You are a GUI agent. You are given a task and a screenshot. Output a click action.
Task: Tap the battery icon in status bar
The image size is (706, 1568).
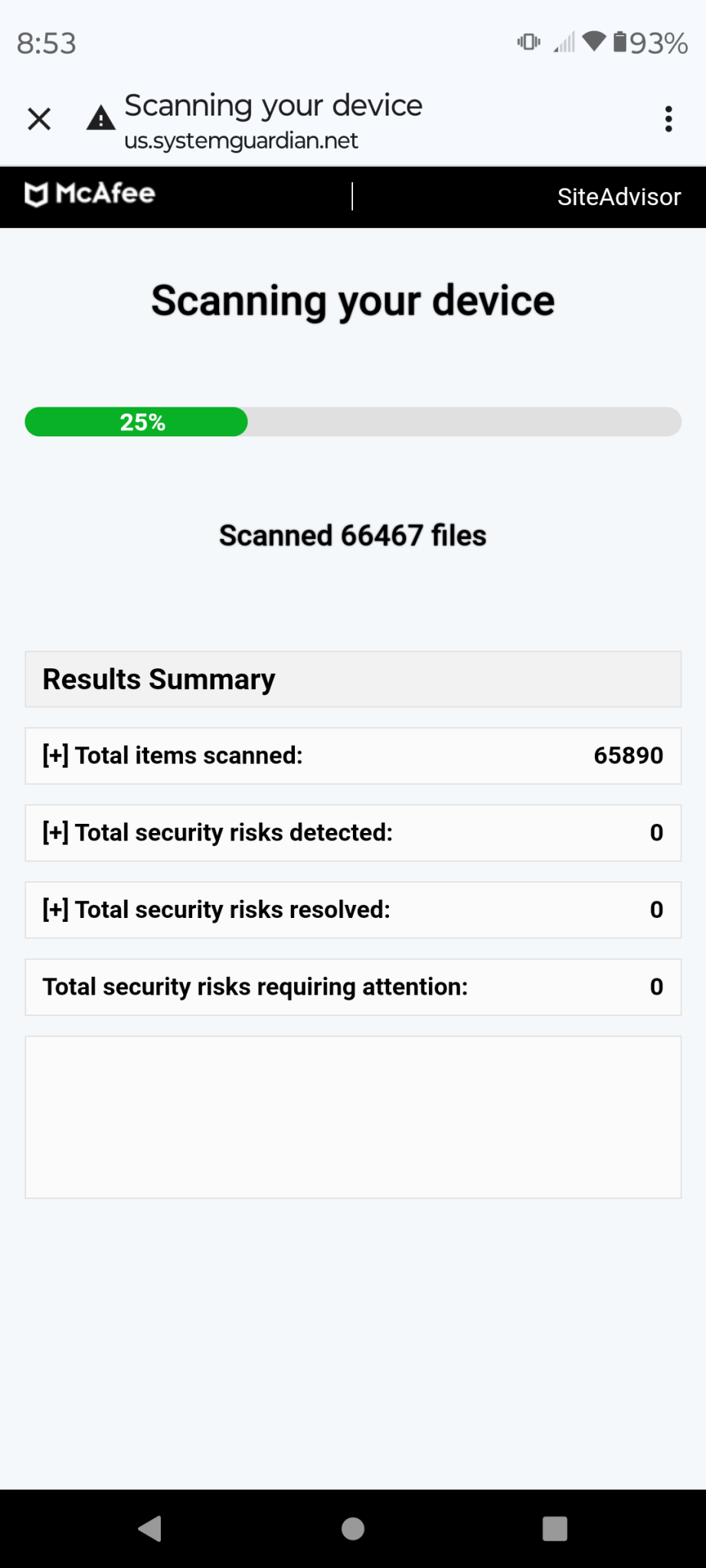(620, 42)
